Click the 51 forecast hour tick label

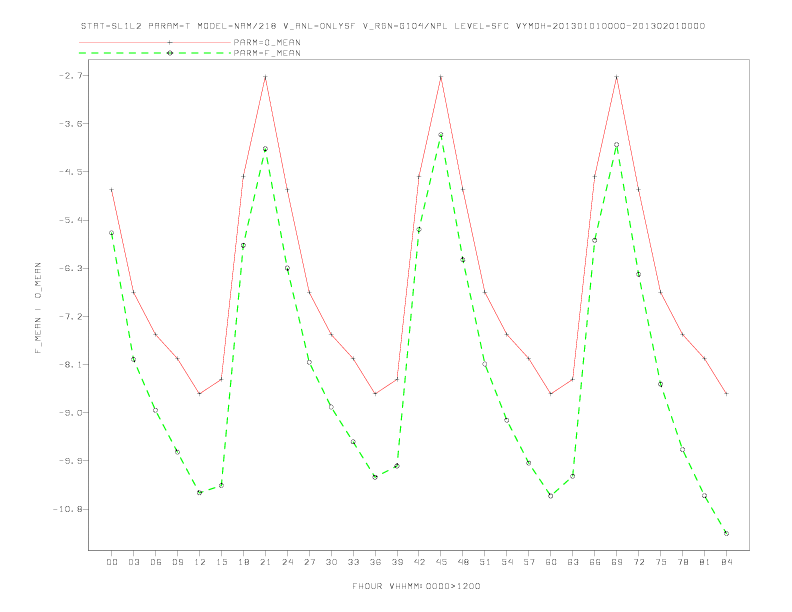tap(485, 562)
